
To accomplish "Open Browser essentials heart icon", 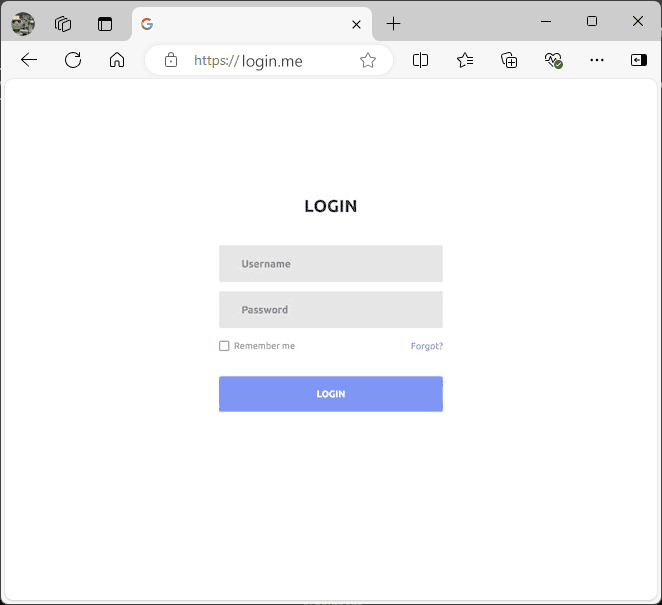I will (553, 60).
